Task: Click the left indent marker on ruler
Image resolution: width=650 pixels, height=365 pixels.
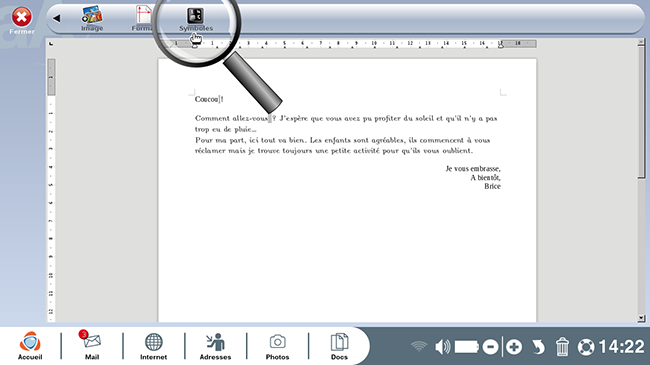Action: click(194, 45)
